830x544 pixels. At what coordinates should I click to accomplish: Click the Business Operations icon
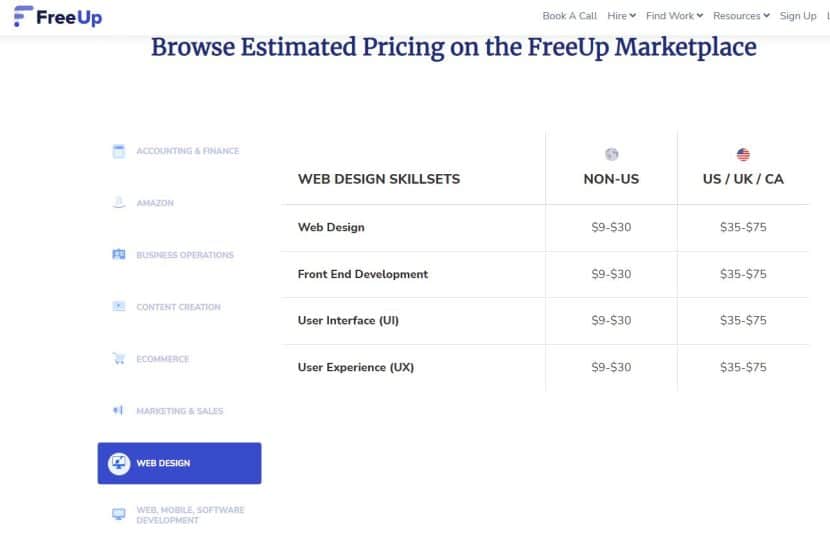tap(118, 255)
